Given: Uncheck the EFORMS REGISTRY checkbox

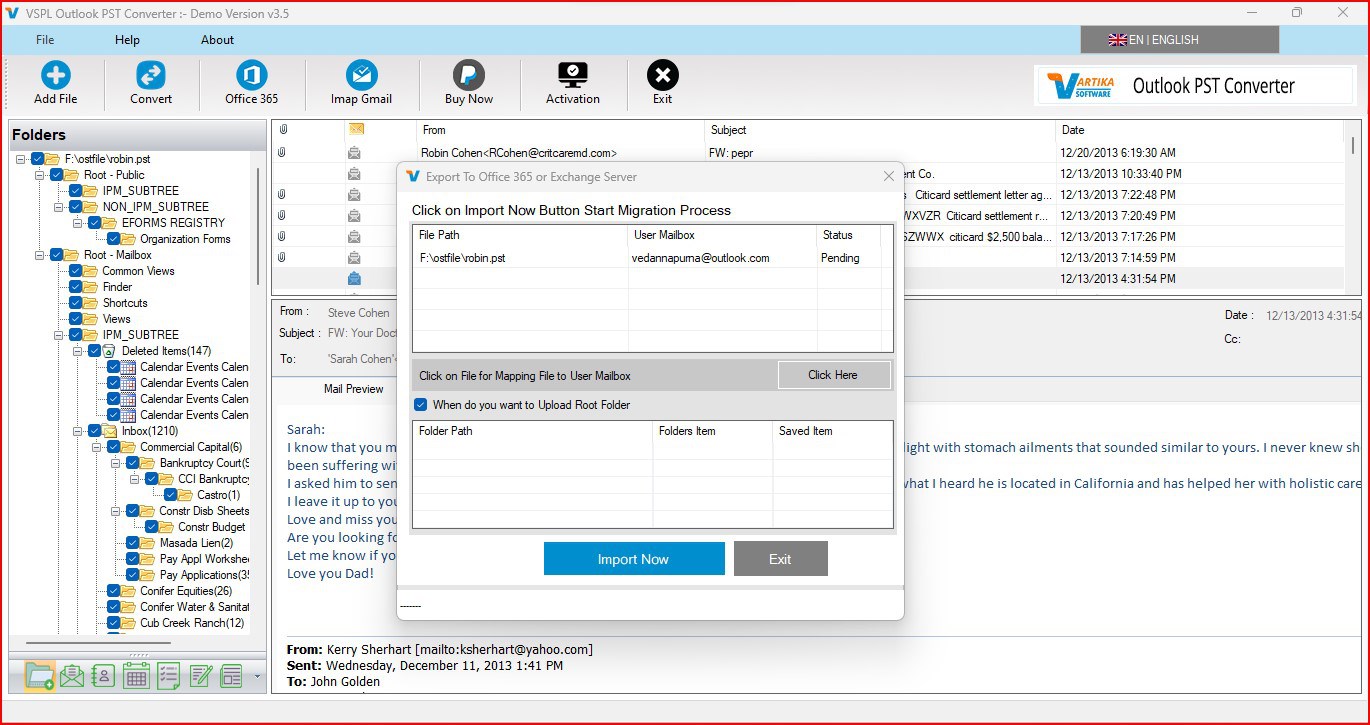Looking at the screenshot, I should pyautogui.click(x=95, y=223).
